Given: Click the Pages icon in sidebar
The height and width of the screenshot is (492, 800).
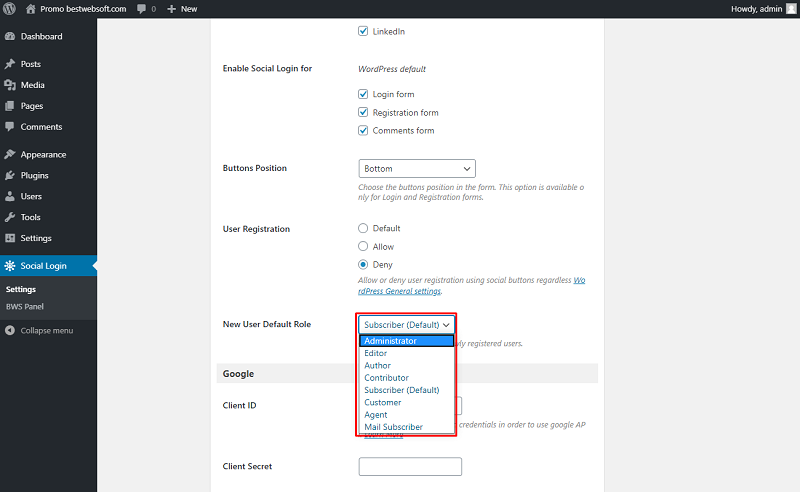Looking at the screenshot, I should [10, 106].
